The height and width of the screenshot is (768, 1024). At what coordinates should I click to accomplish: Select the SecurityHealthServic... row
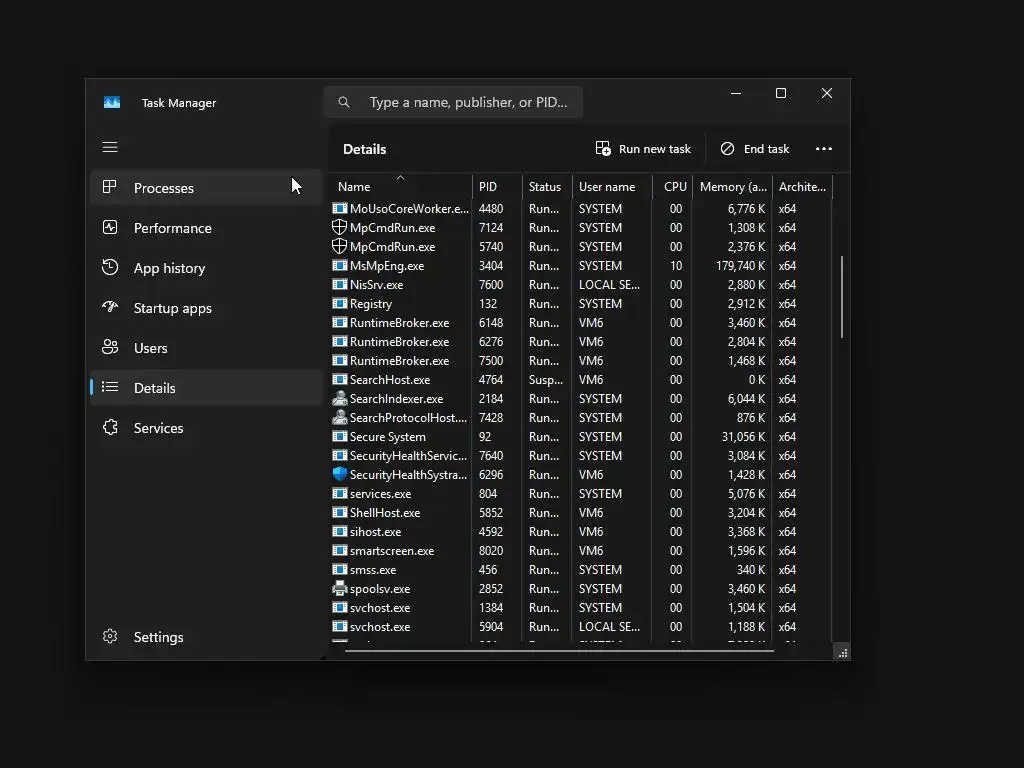[x=580, y=455]
